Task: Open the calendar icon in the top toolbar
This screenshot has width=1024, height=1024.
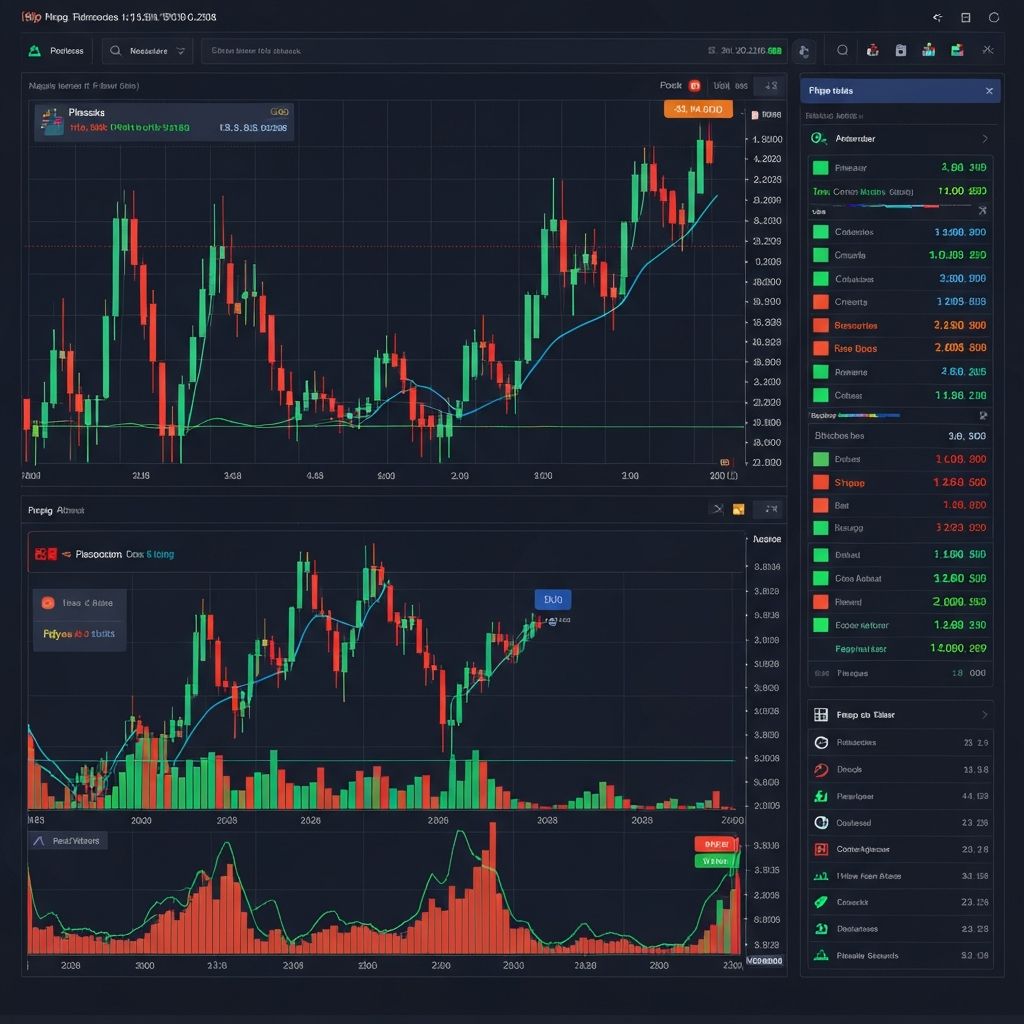Action: pyautogui.click(x=901, y=50)
